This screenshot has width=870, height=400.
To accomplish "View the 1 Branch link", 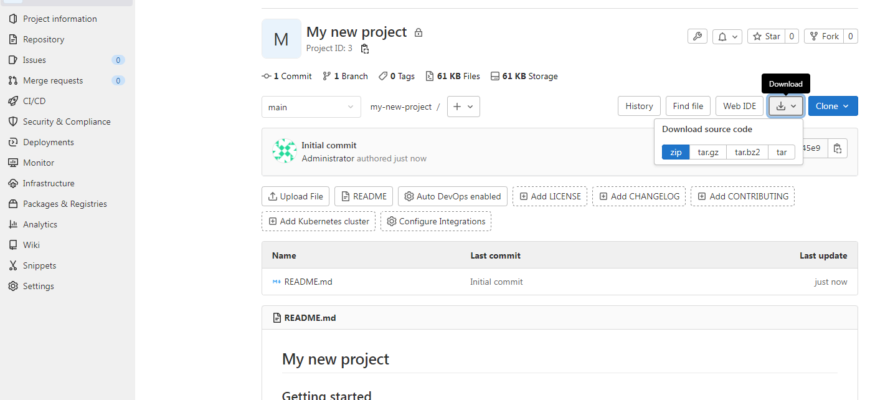I will (345, 77).
